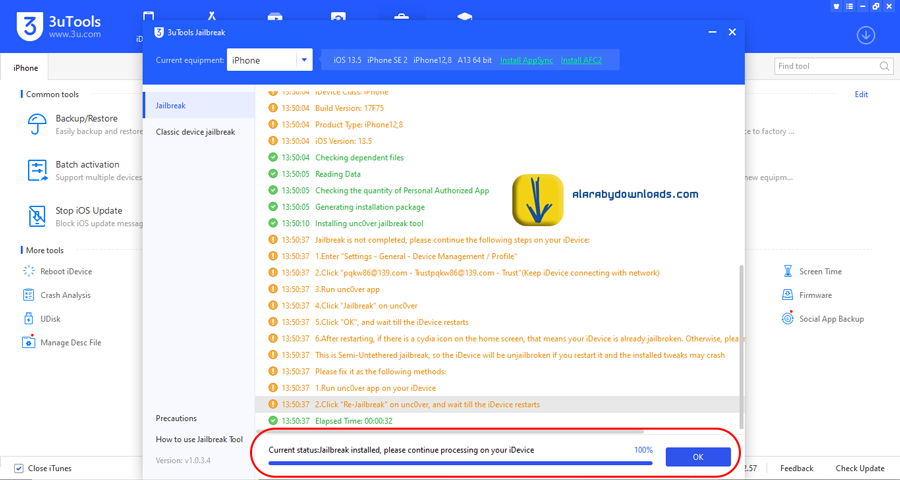
Task: Open the Precautions link
Action: click(x=176, y=419)
